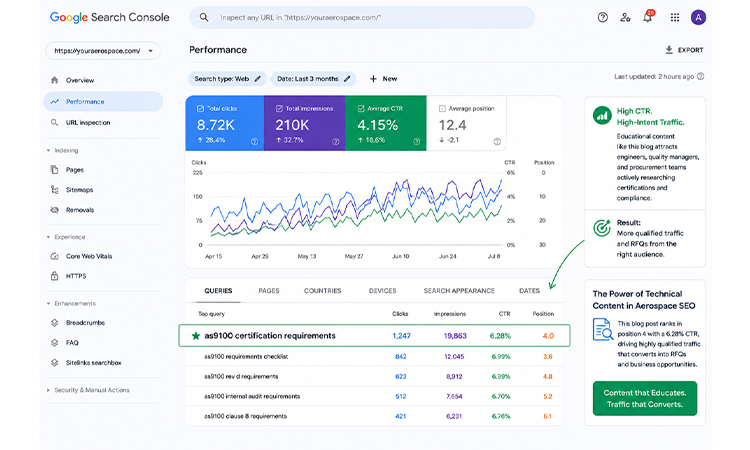The image size is (750, 450).
Task: Click the Overview home icon in sidebar
Action: tap(55, 80)
